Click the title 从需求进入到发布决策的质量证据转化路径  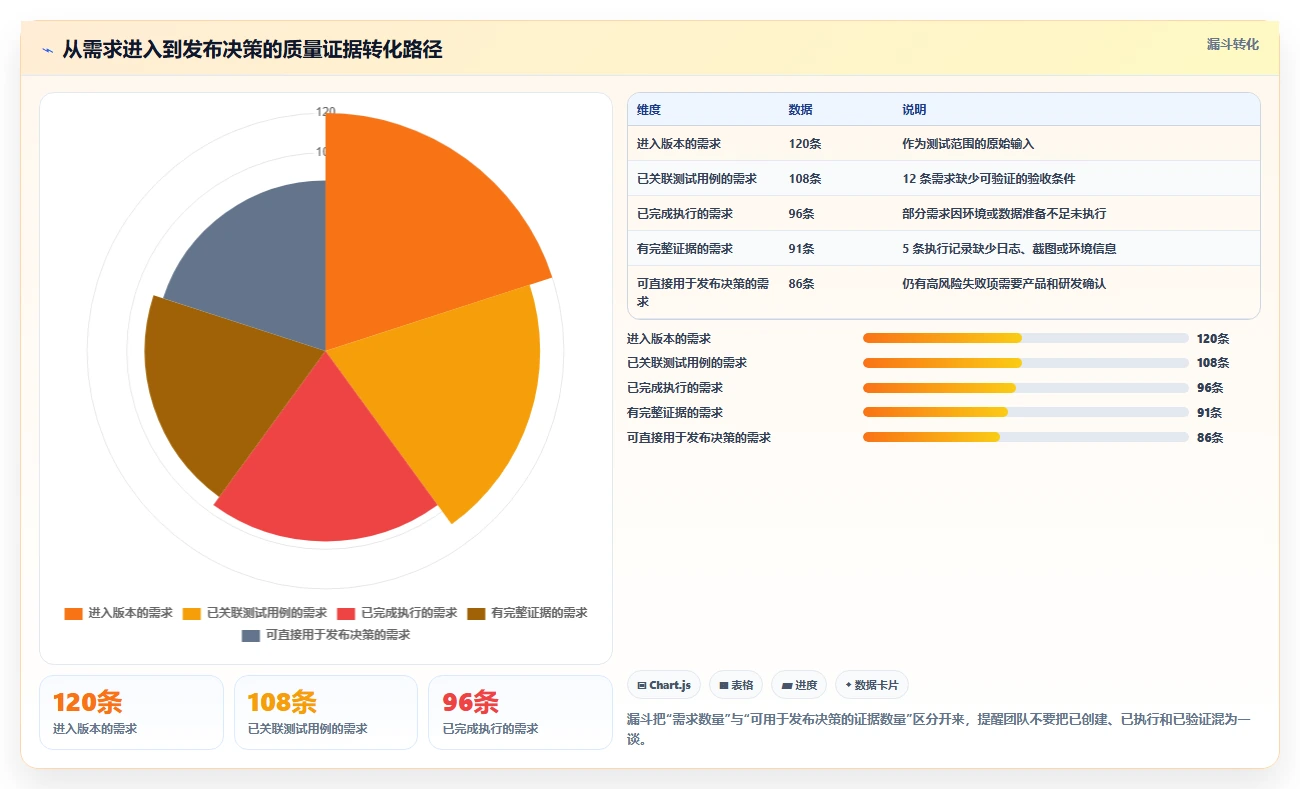[252, 49]
